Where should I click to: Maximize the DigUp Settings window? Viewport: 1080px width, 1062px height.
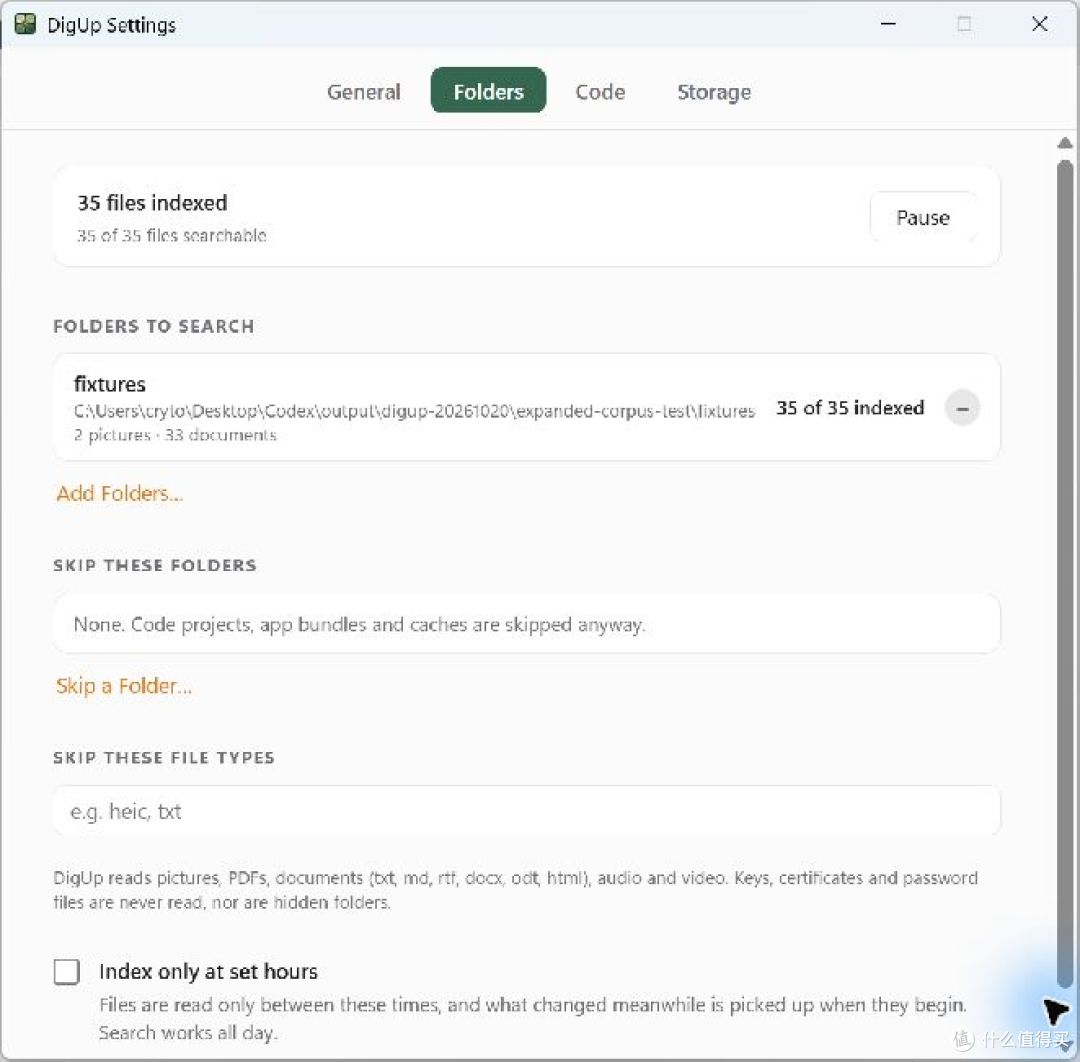pyautogui.click(x=964, y=24)
